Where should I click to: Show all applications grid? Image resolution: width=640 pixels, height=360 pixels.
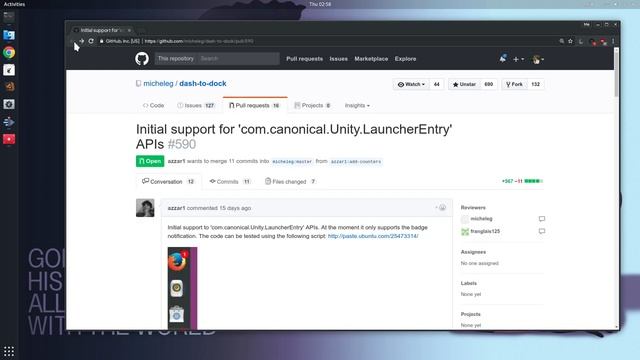9,351
